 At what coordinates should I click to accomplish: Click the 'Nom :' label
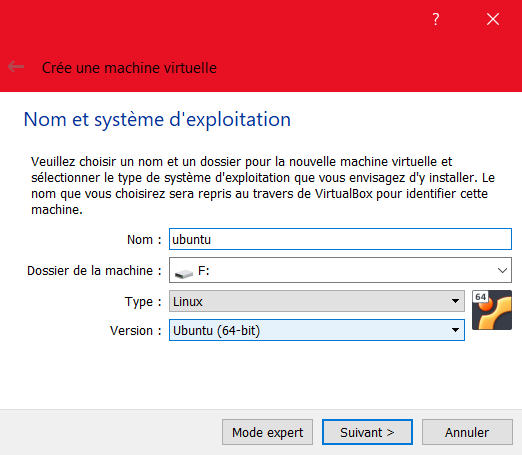(144, 239)
